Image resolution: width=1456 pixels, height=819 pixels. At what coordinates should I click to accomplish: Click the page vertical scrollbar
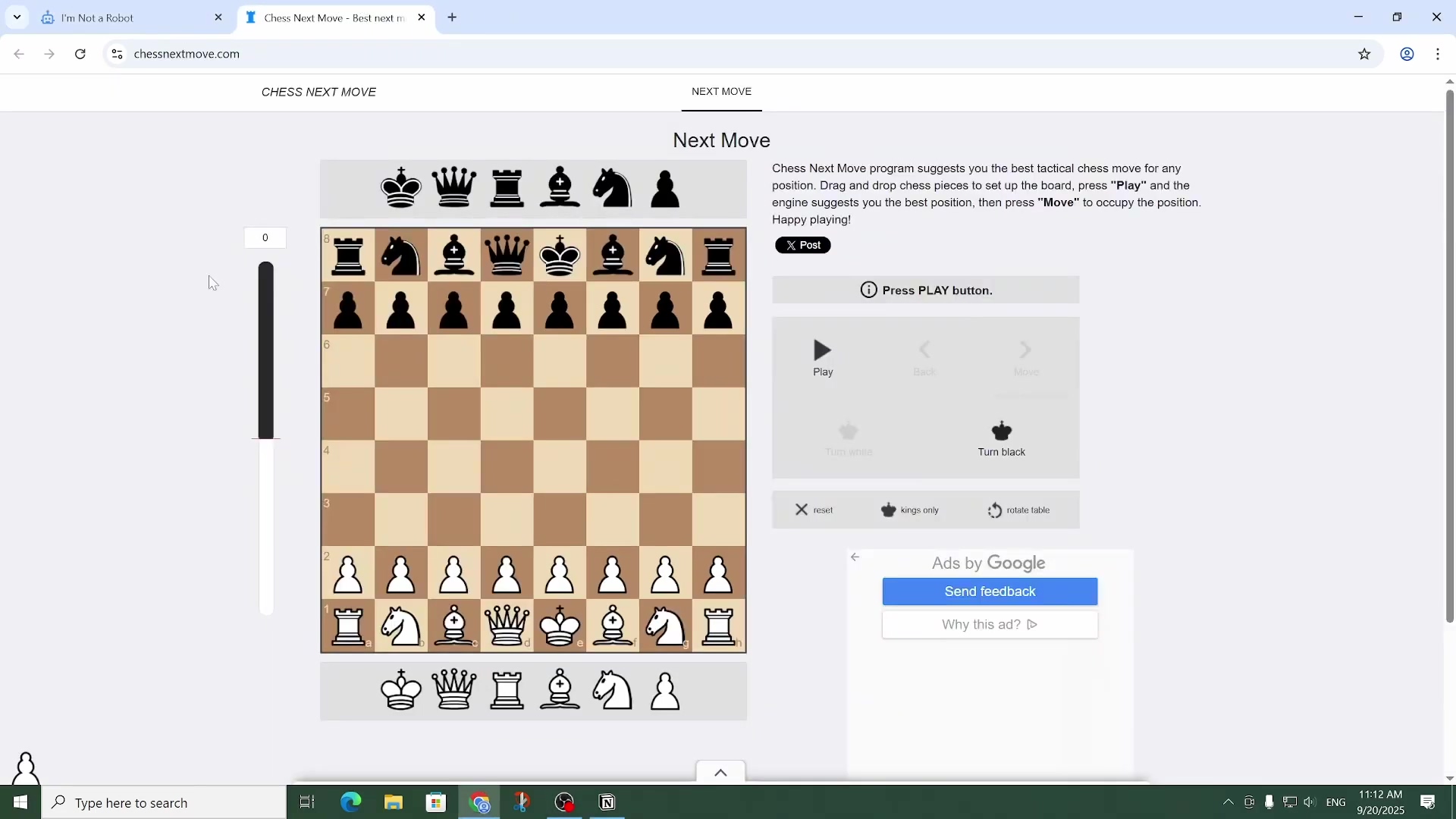[1449, 356]
